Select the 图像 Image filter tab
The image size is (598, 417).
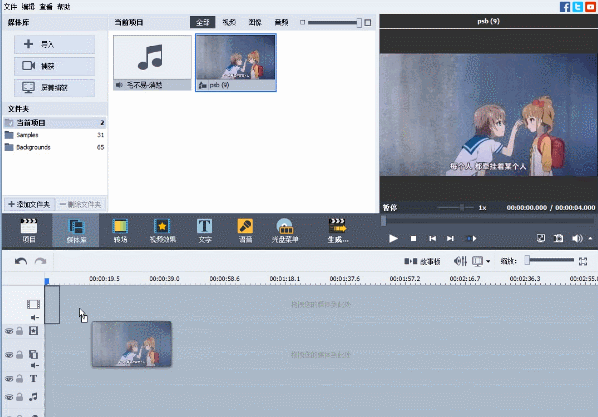tap(255, 23)
